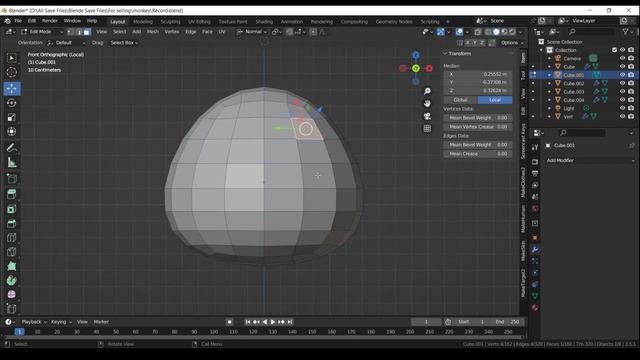
Task: Open the File menu
Action: click(x=18, y=21)
